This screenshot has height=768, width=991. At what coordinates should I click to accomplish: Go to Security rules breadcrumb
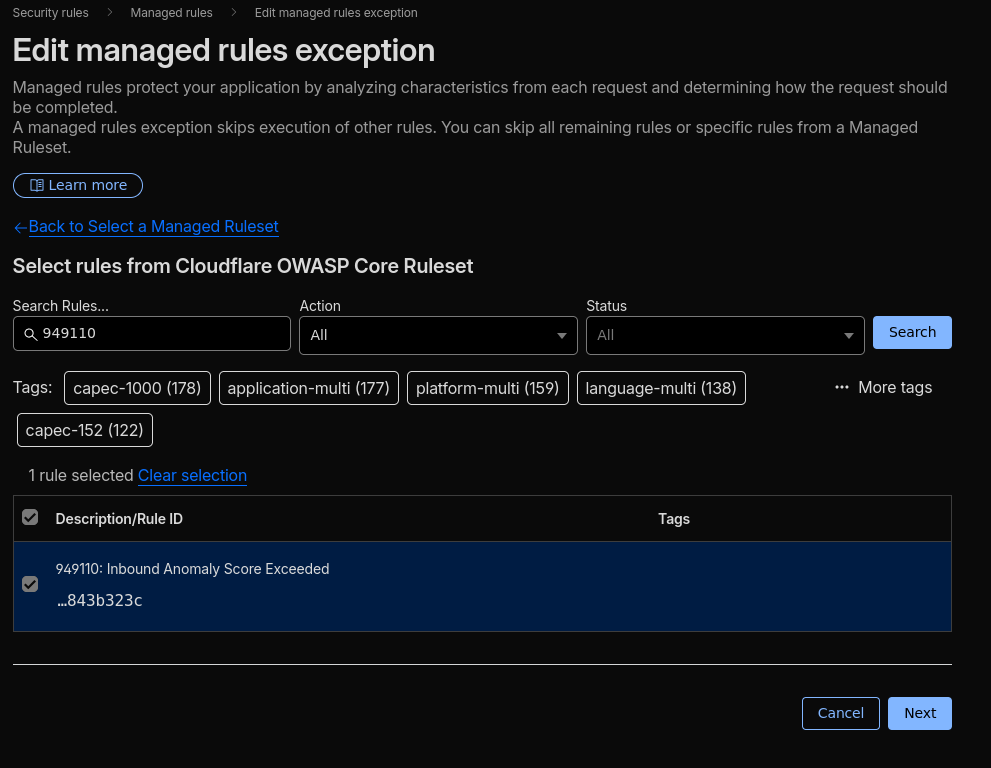51,13
